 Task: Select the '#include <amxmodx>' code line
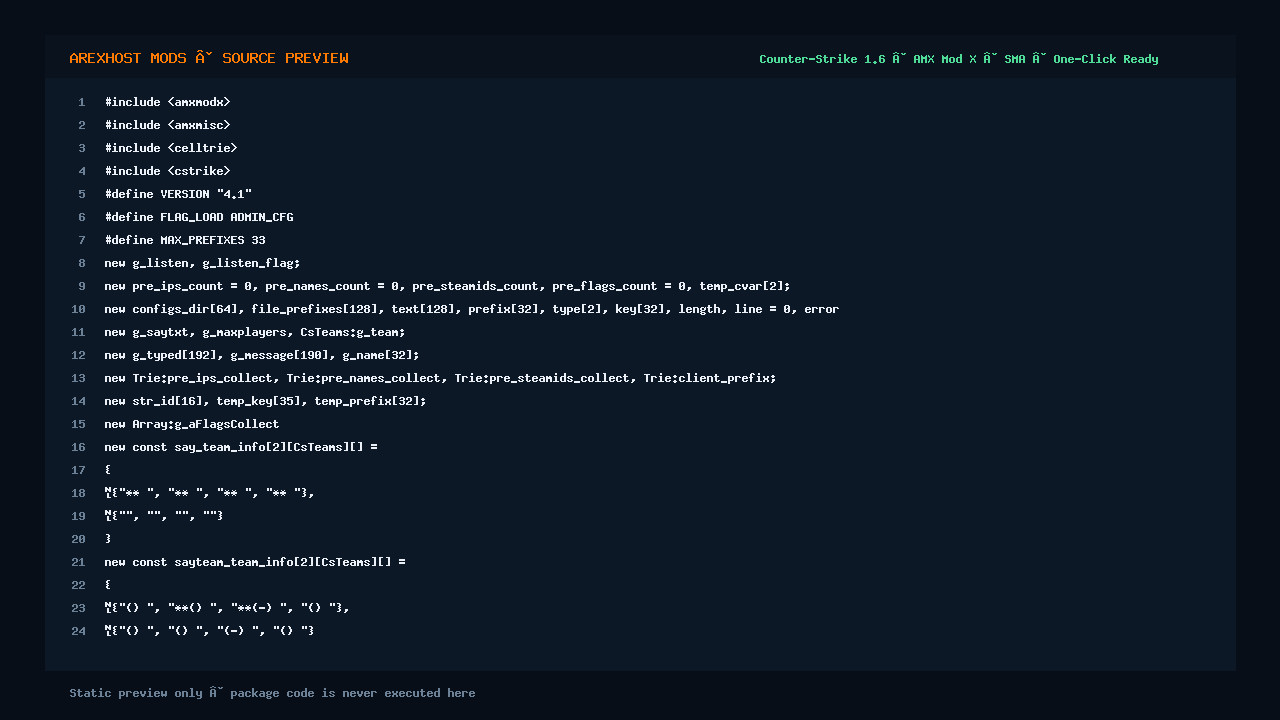coord(167,102)
